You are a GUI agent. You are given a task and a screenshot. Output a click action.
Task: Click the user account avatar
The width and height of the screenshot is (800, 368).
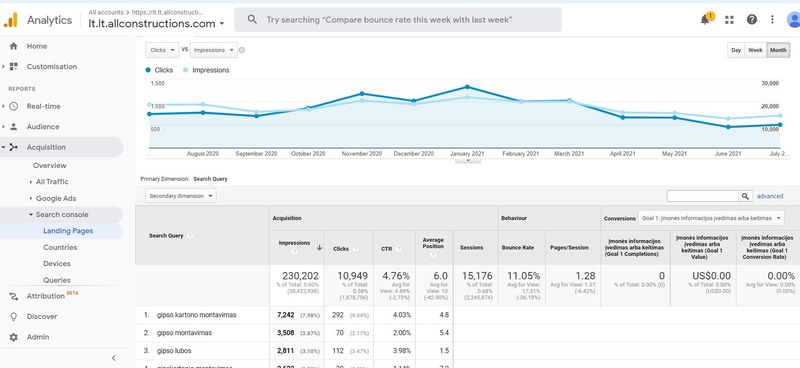tap(794, 19)
